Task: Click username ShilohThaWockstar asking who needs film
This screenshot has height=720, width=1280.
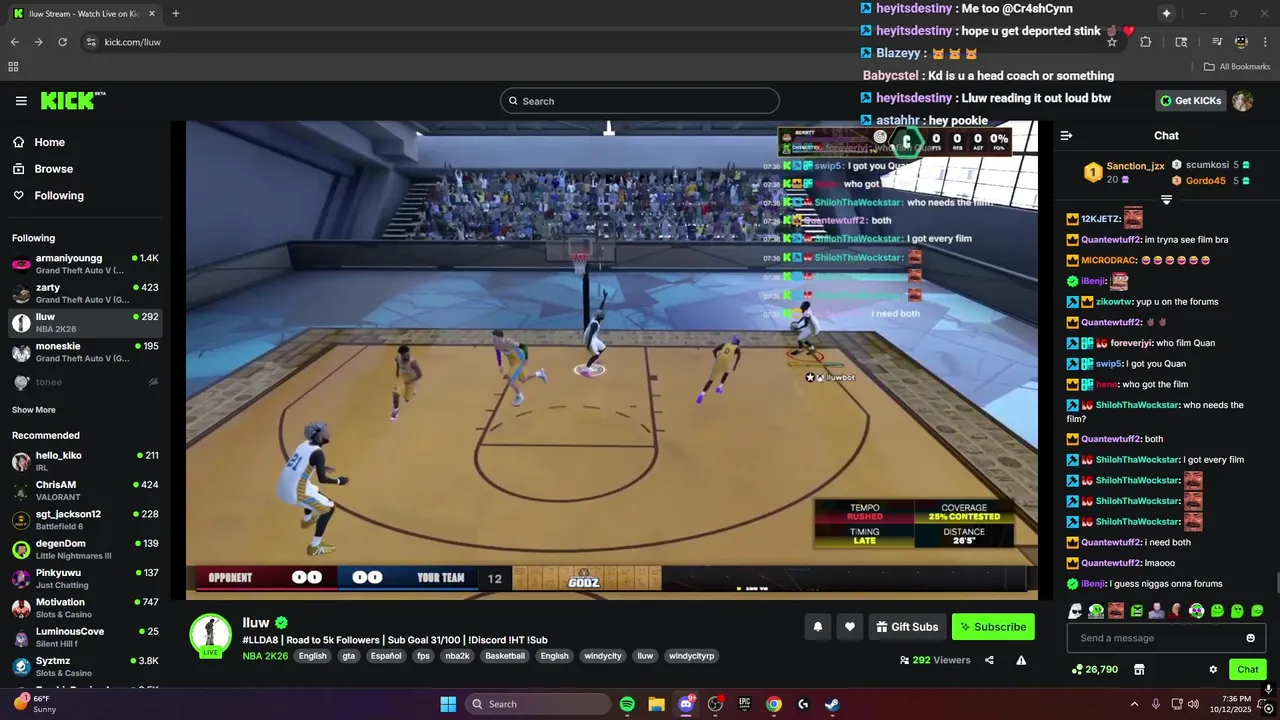Action: [x=1137, y=405]
